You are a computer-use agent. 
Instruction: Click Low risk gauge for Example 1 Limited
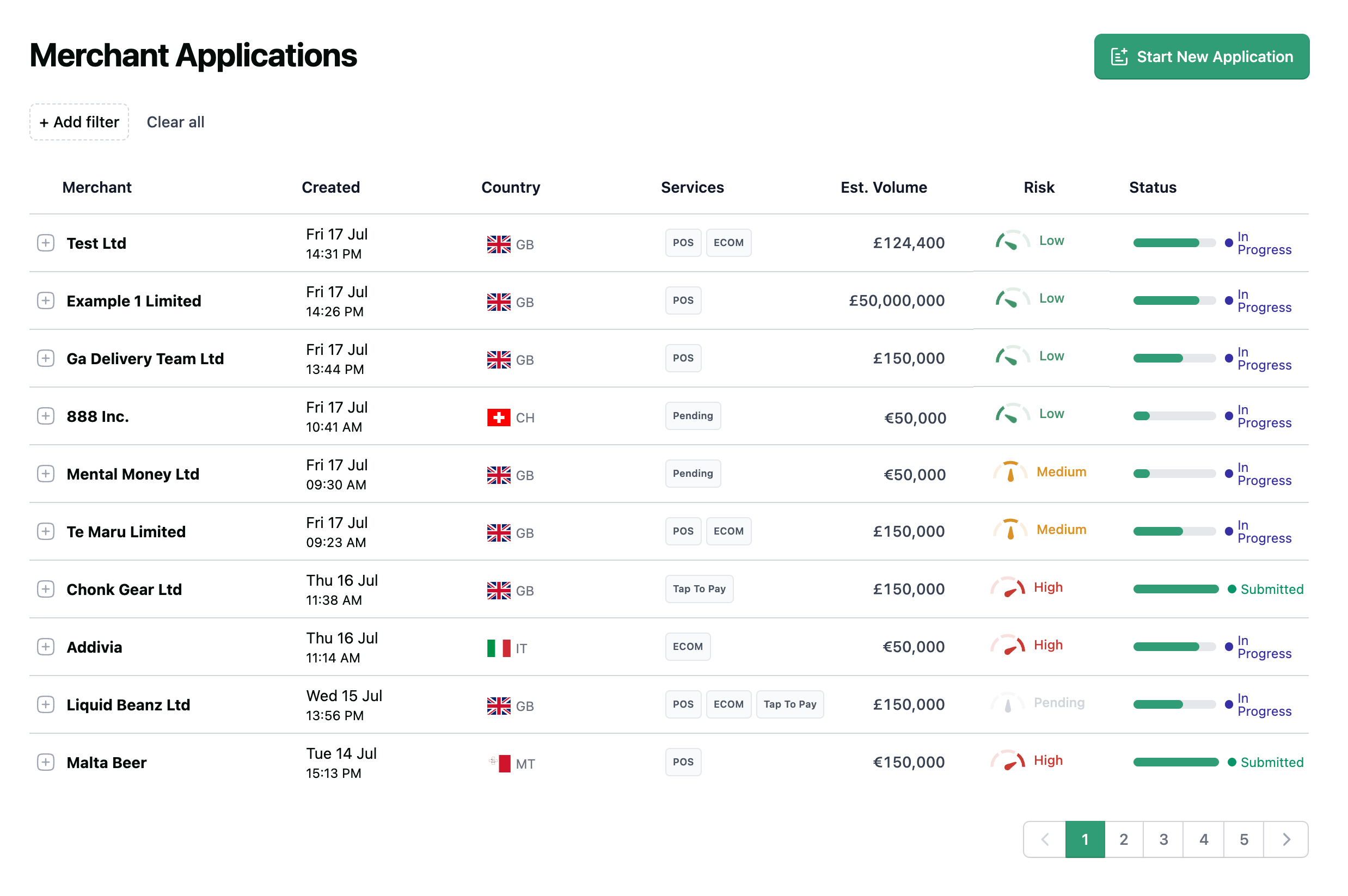pos(1012,298)
